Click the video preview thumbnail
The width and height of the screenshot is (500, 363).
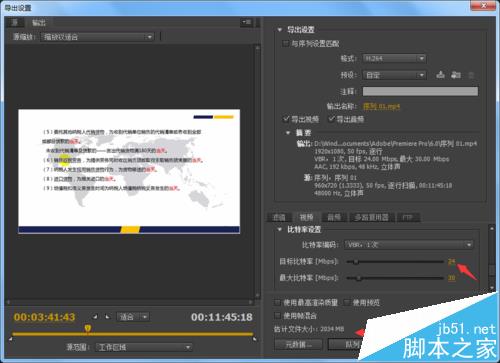point(129,171)
